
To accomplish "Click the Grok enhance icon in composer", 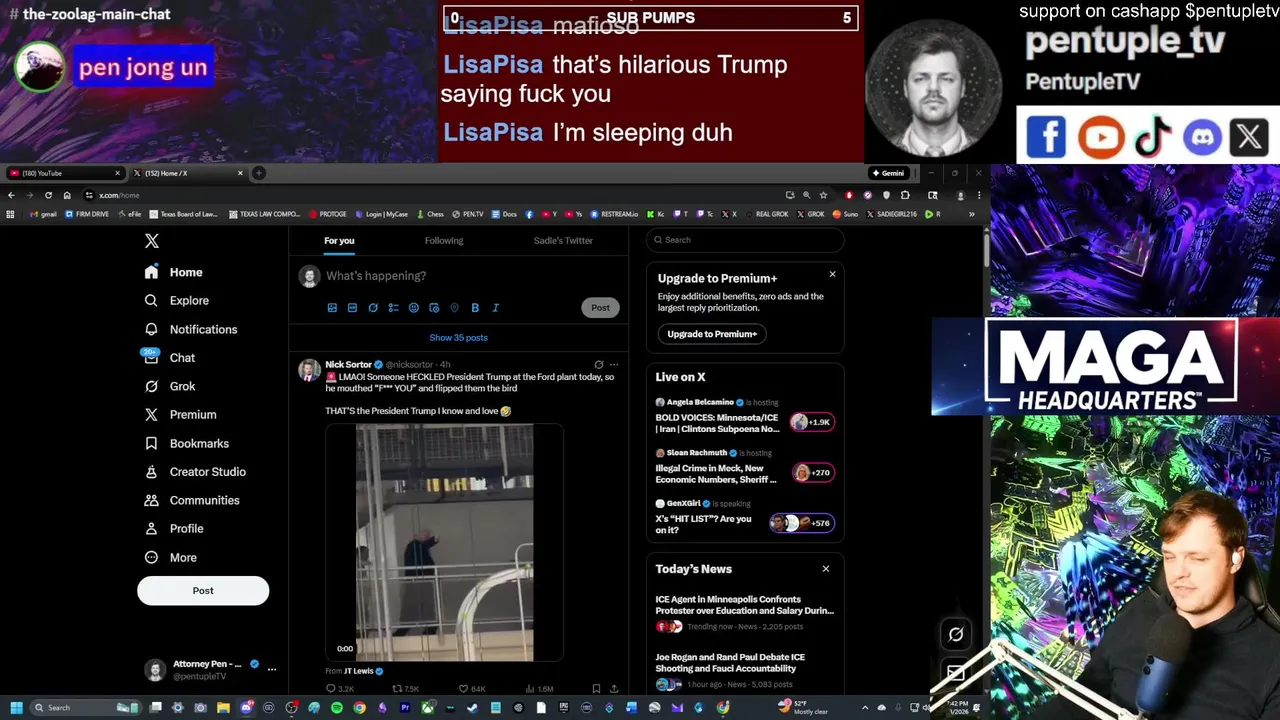I will coord(373,308).
